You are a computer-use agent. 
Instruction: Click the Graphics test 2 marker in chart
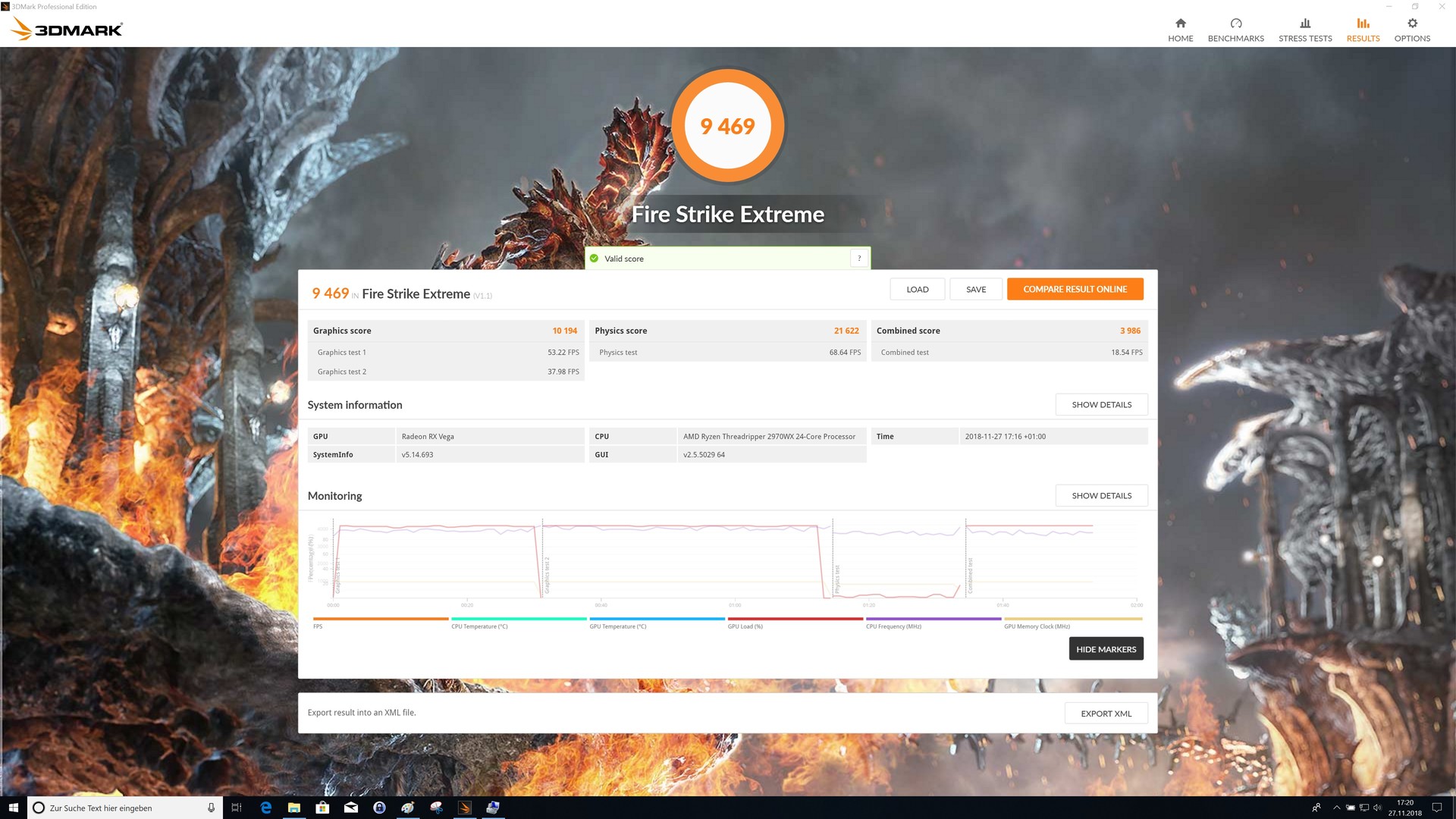click(546, 575)
